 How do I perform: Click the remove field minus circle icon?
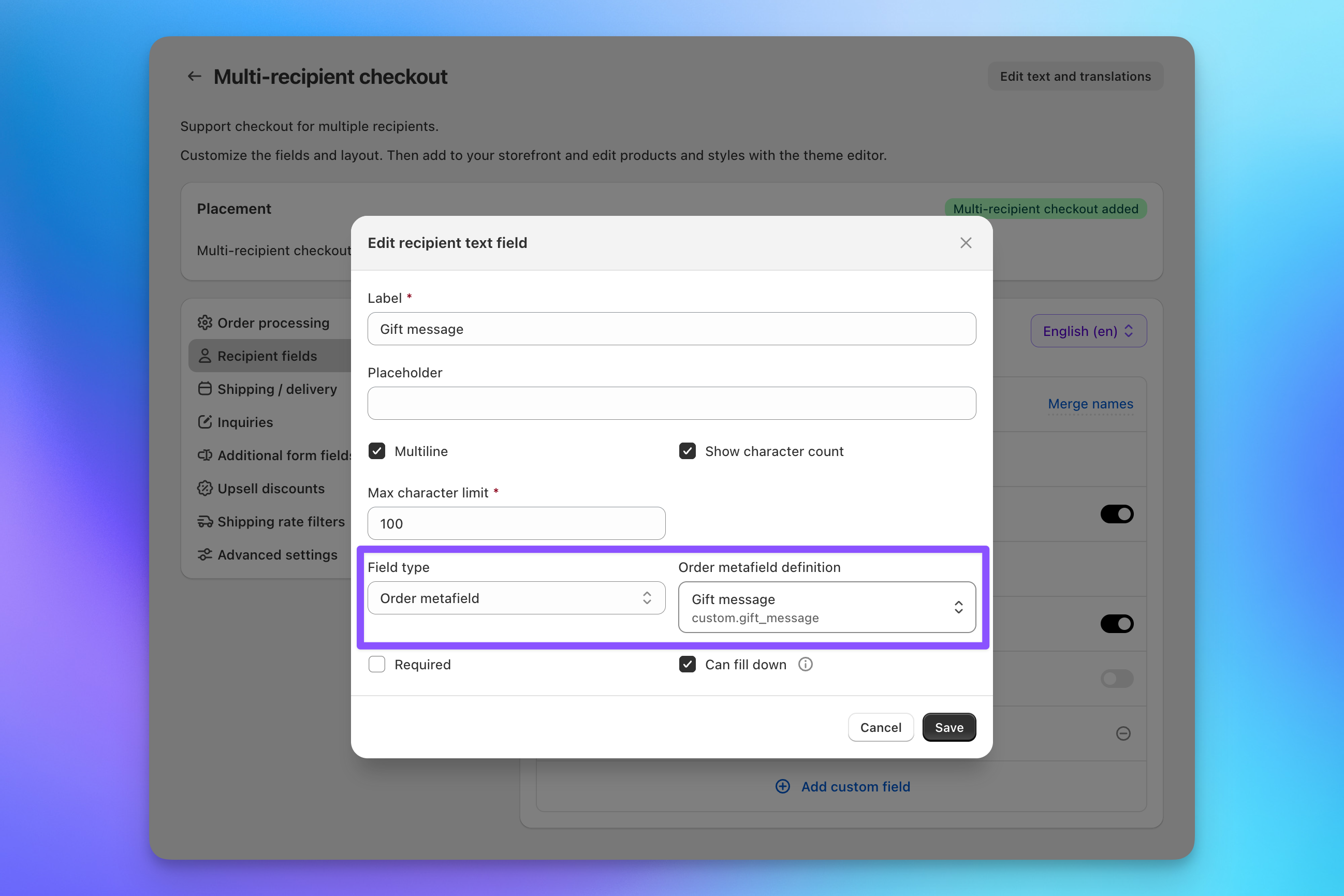click(1123, 733)
